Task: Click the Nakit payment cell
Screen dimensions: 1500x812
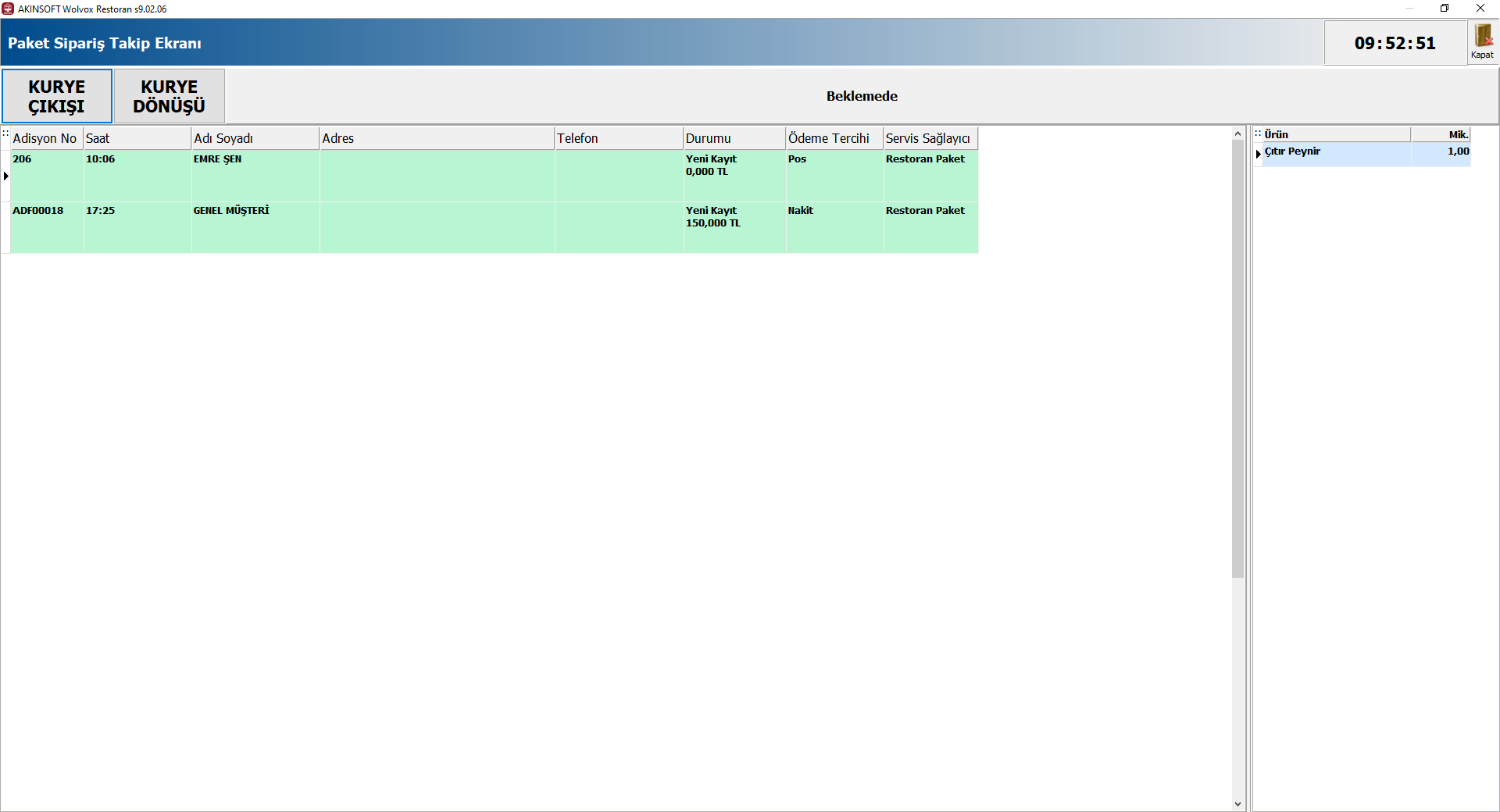Action: (x=834, y=227)
